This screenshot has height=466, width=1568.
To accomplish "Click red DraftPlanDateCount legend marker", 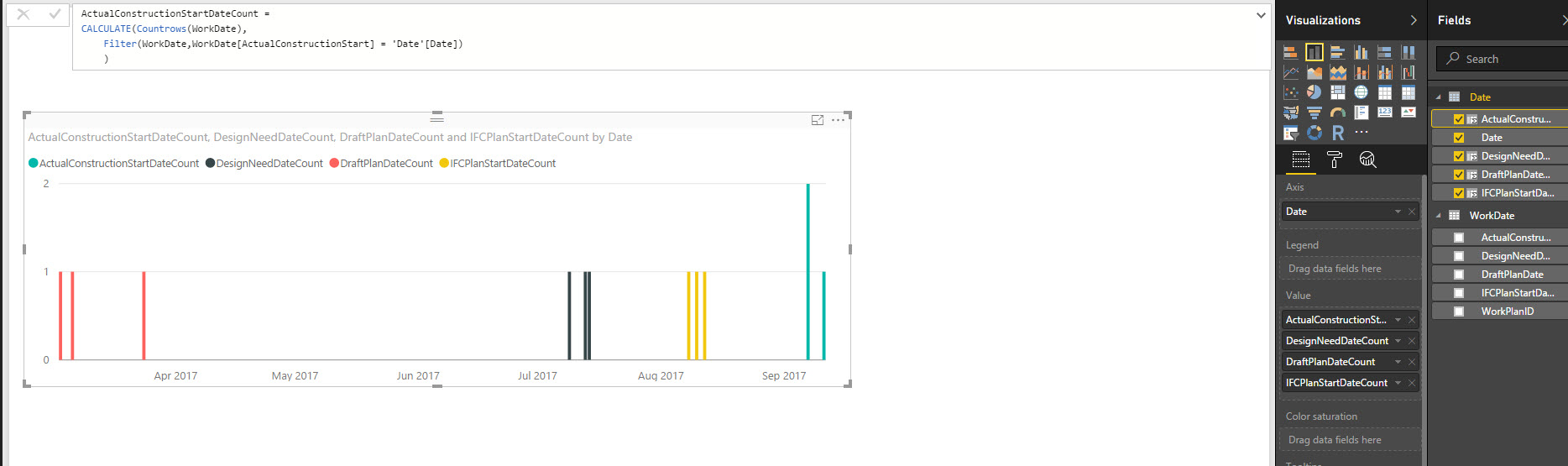I will point(334,163).
